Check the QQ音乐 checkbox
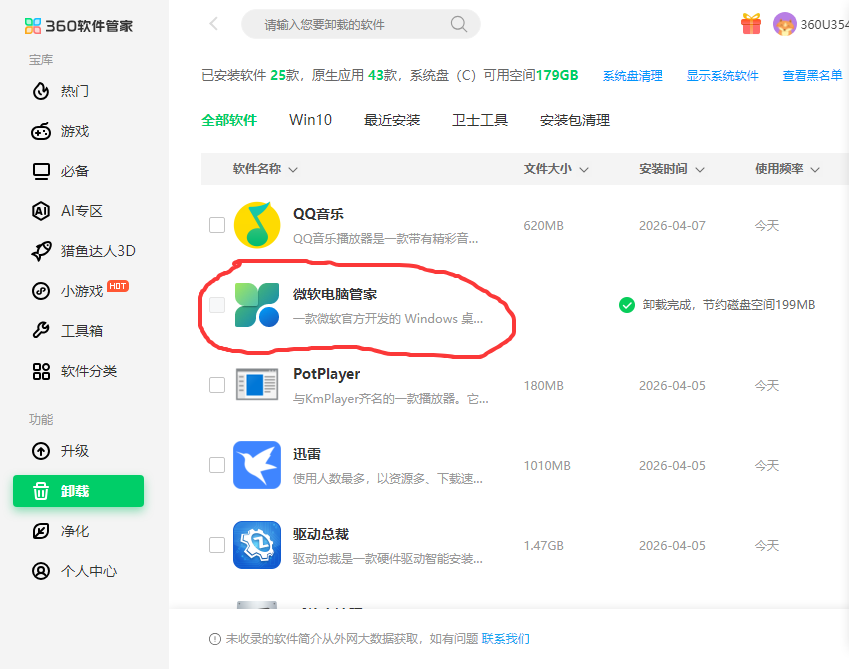The image size is (849, 669). [217, 225]
